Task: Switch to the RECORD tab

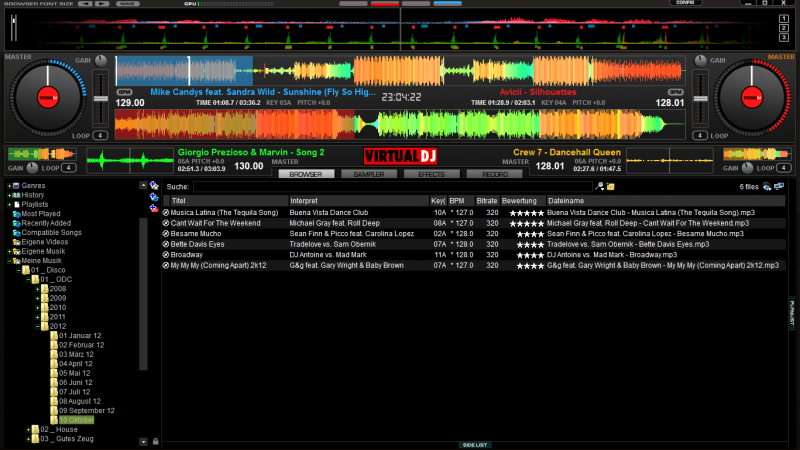Action: (x=494, y=174)
